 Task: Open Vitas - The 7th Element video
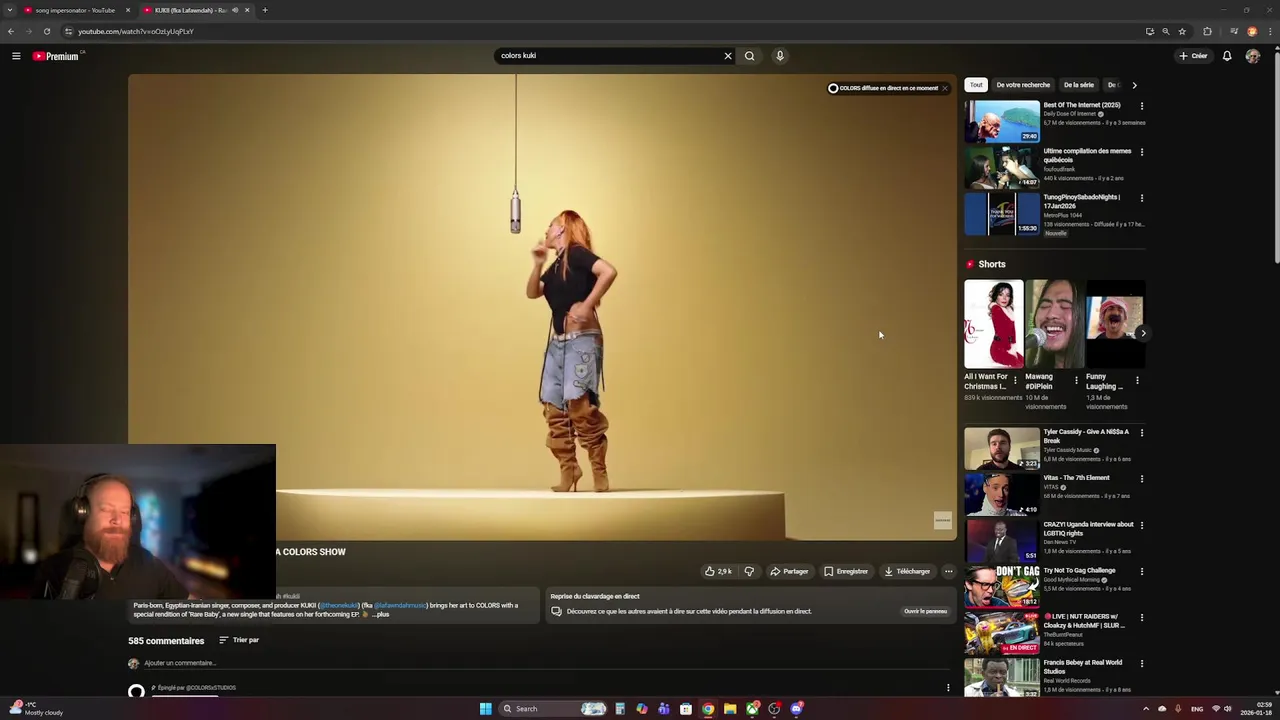click(1002, 494)
